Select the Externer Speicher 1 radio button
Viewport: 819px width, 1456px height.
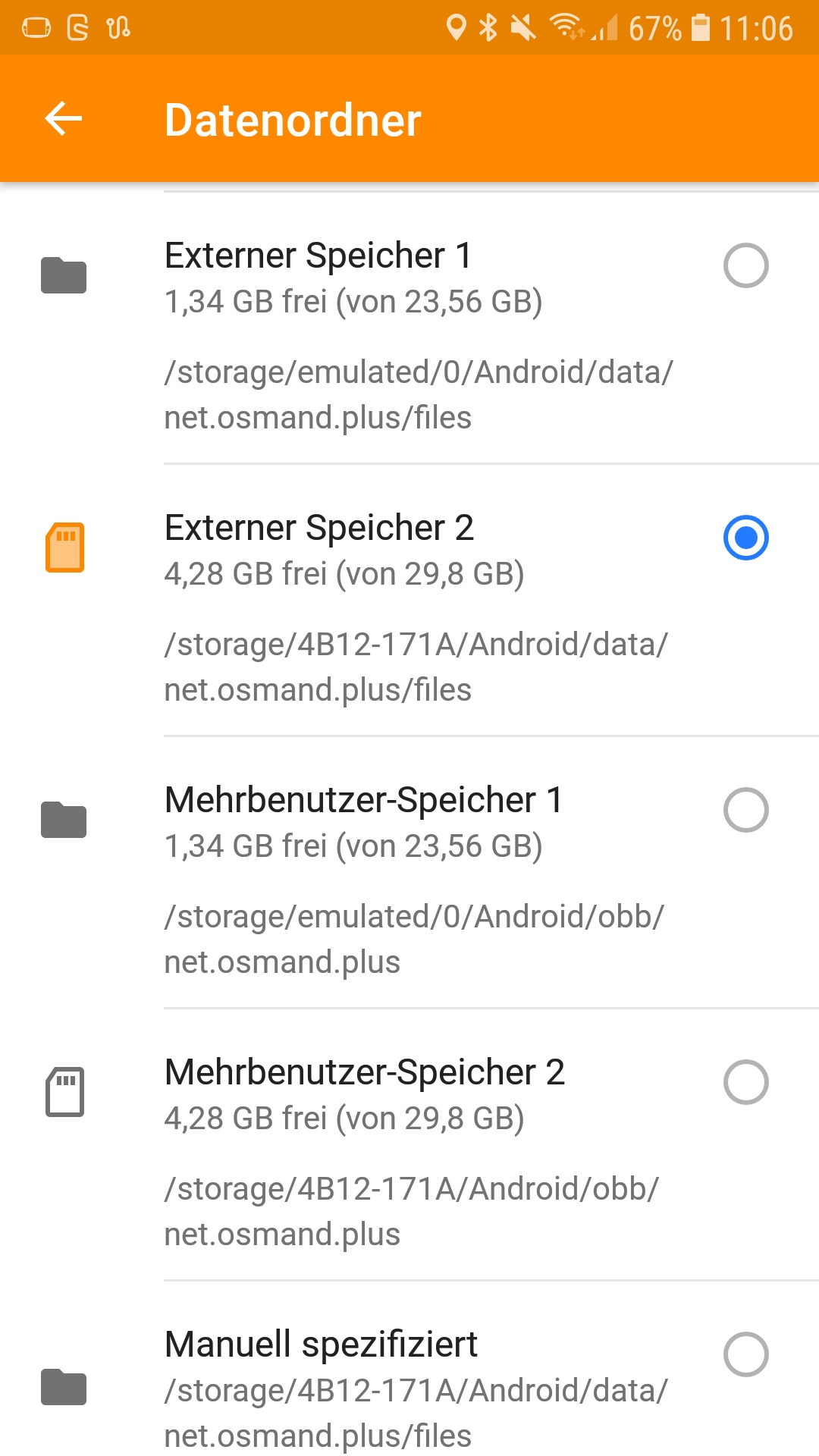click(746, 265)
